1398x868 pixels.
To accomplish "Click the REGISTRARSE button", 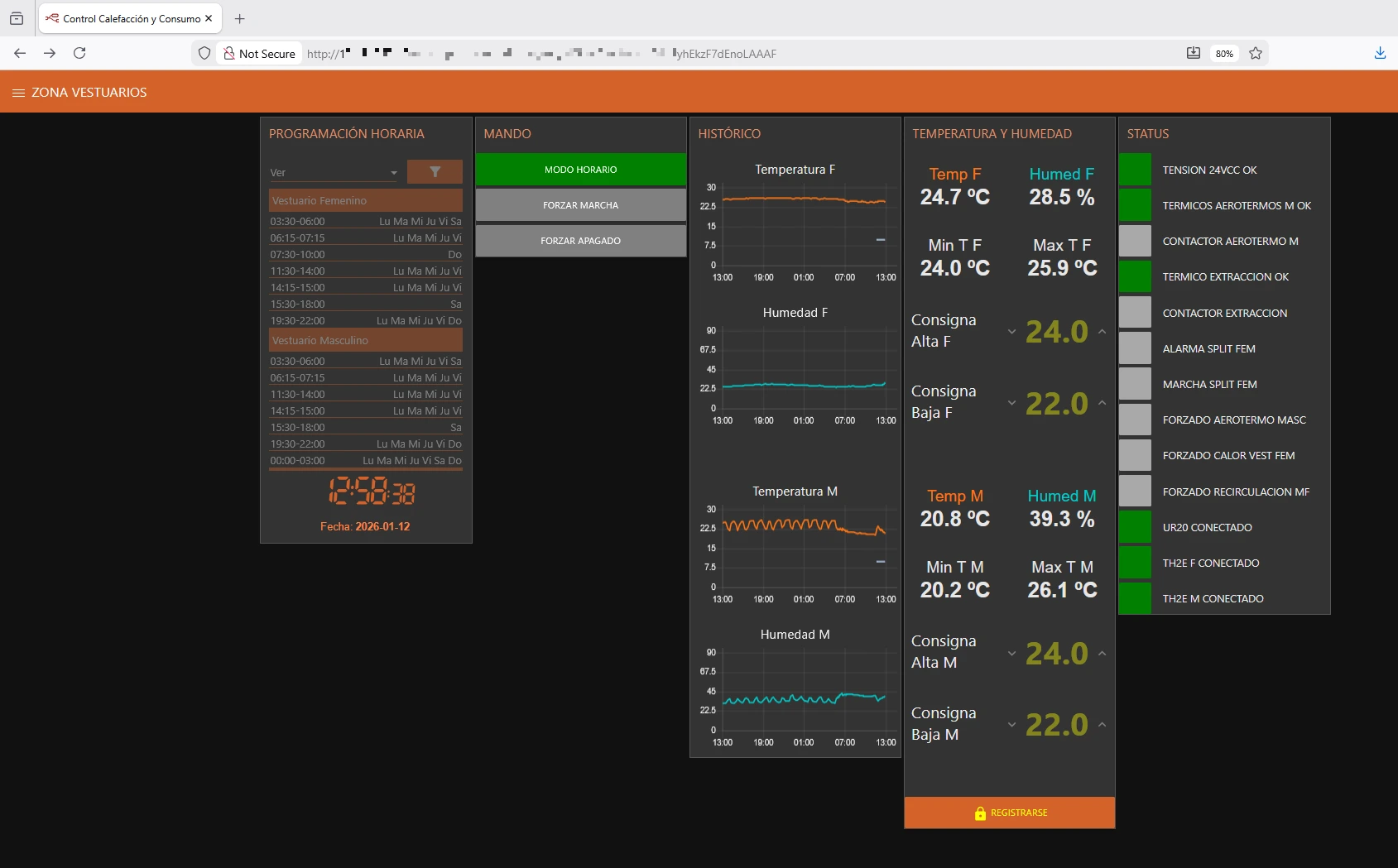I will [1010, 813].
